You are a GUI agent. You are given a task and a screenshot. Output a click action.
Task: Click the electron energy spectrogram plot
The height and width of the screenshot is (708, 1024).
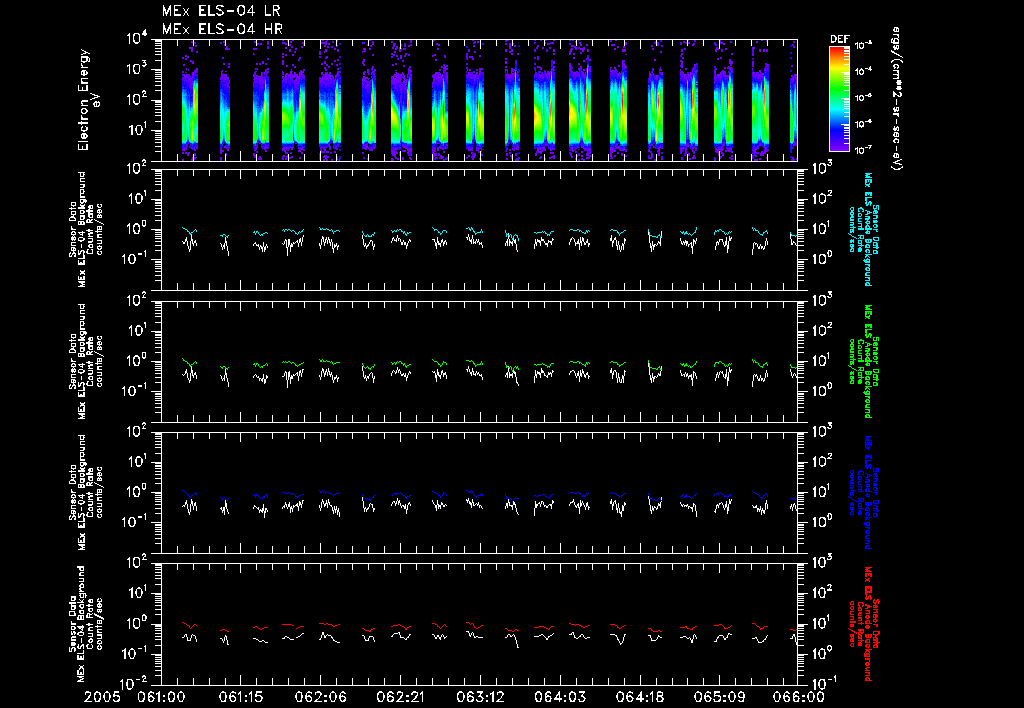pos(479,100)
